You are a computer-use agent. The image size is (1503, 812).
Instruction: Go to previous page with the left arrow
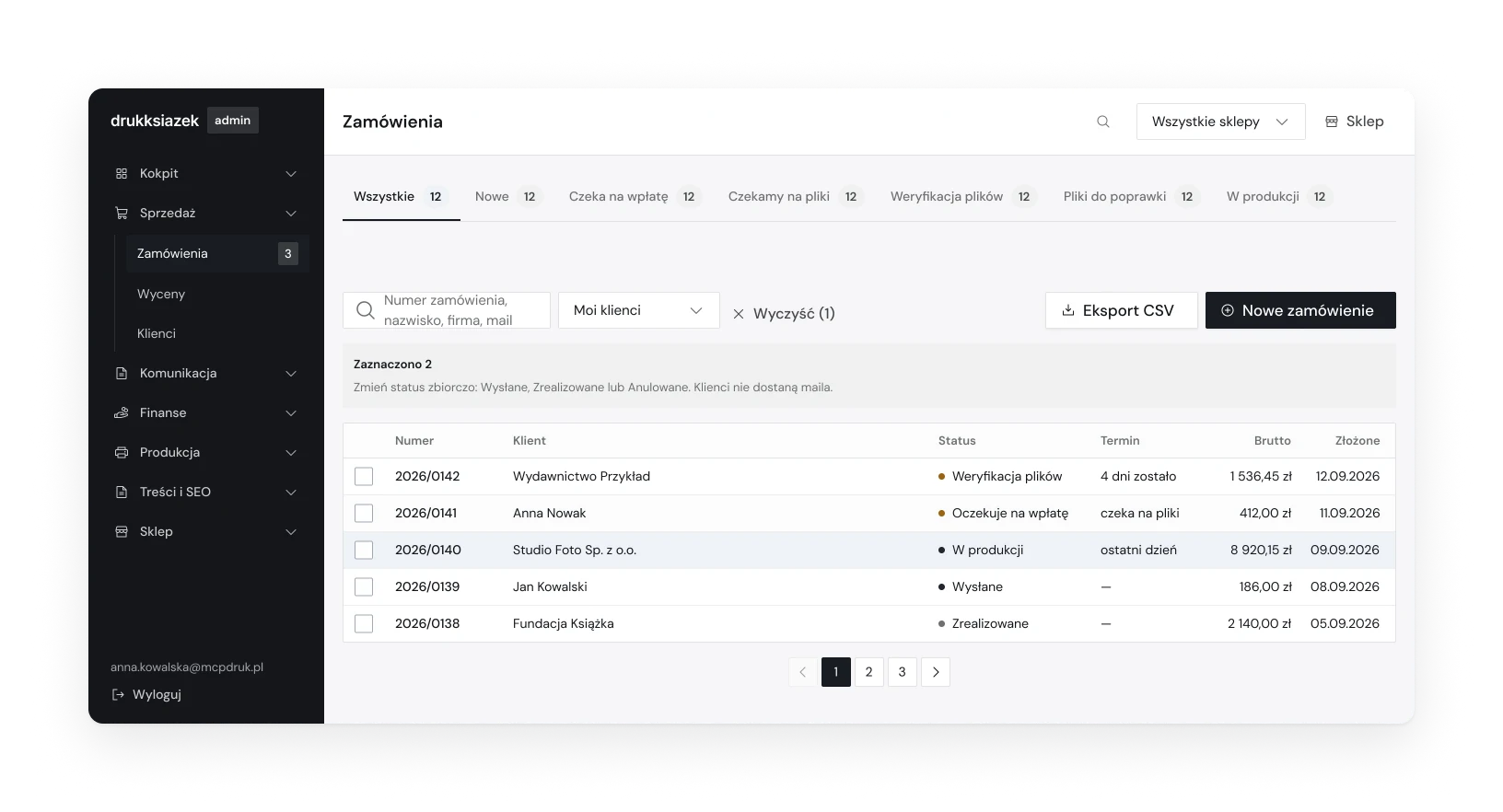[803, 672]
